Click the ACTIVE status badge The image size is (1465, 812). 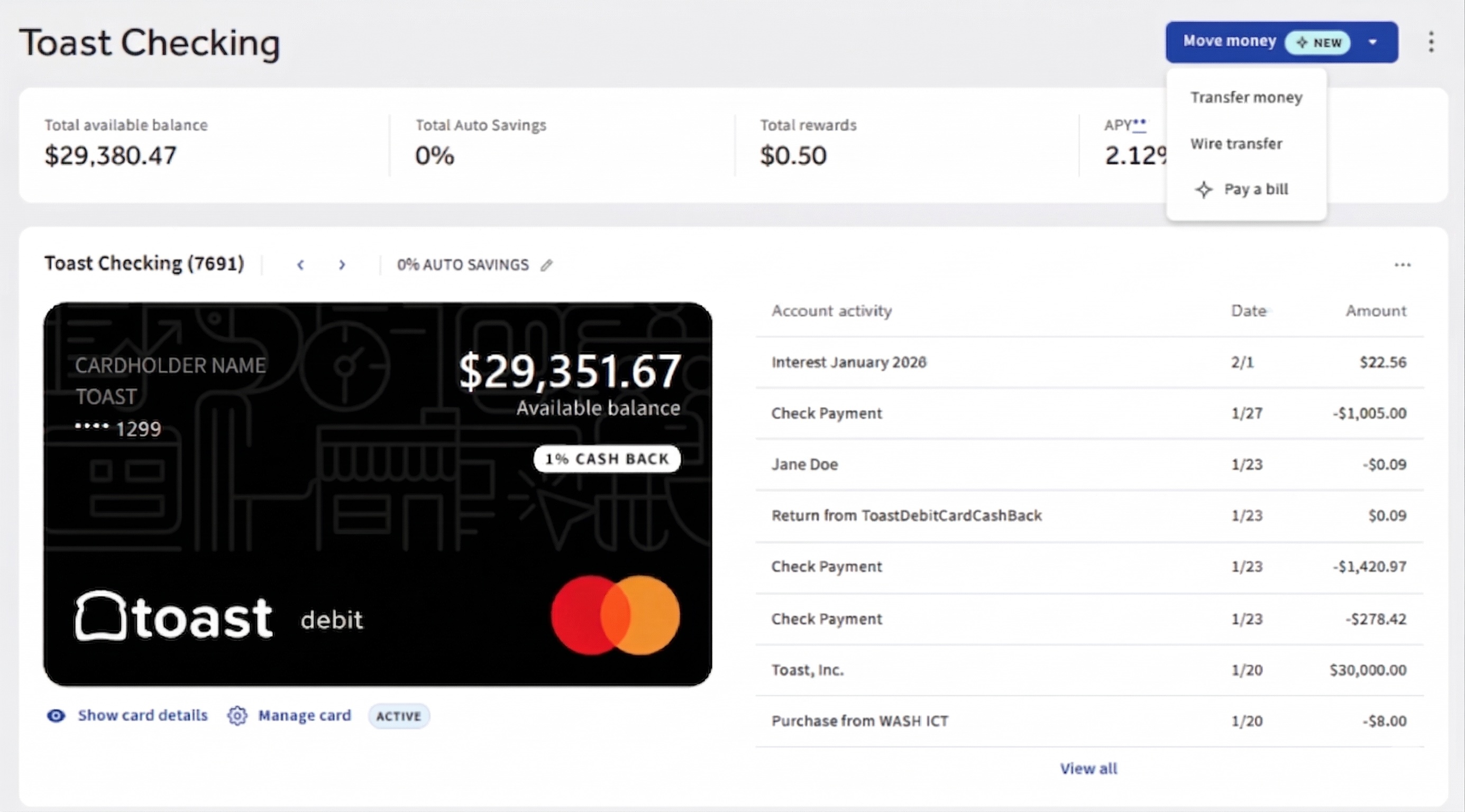click(399, 716)
